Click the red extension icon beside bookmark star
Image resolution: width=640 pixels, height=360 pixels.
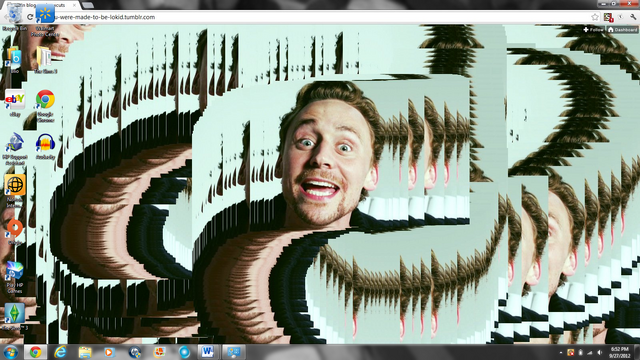pos(608,17)
